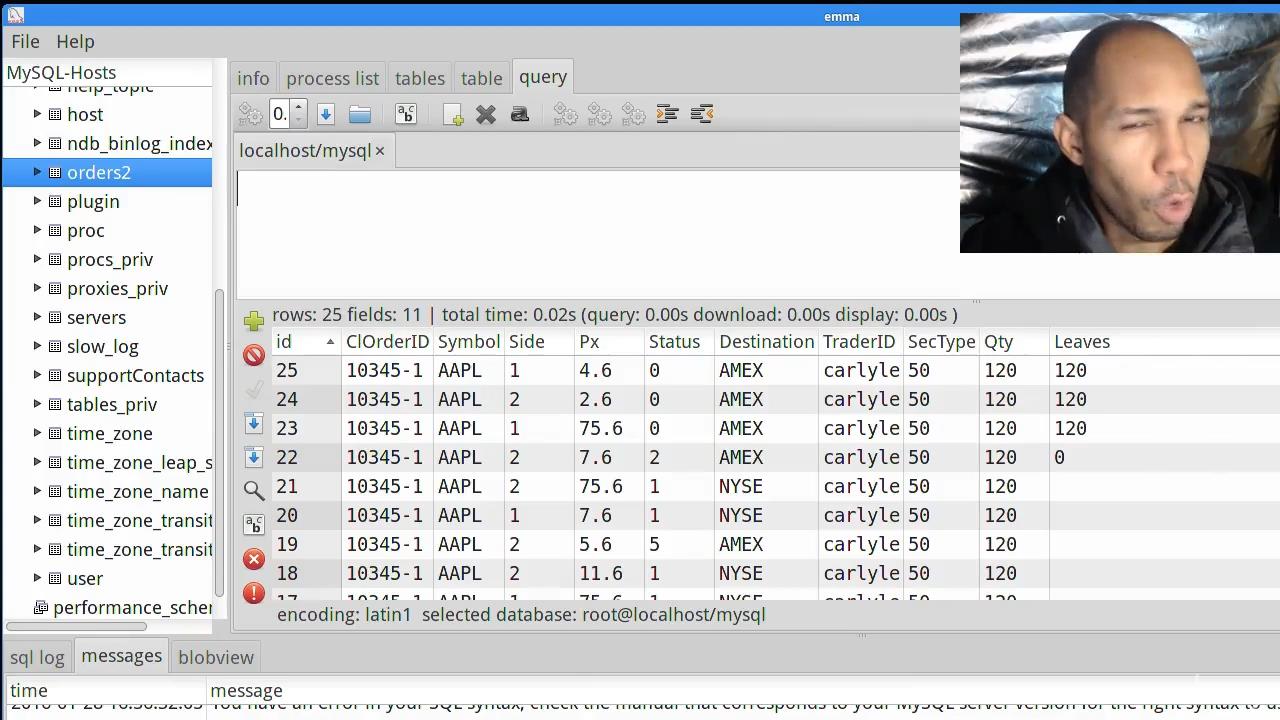The width and height of the screenshot is (1280, 720).
Task: Switch to the table tab
Action: 481,78
